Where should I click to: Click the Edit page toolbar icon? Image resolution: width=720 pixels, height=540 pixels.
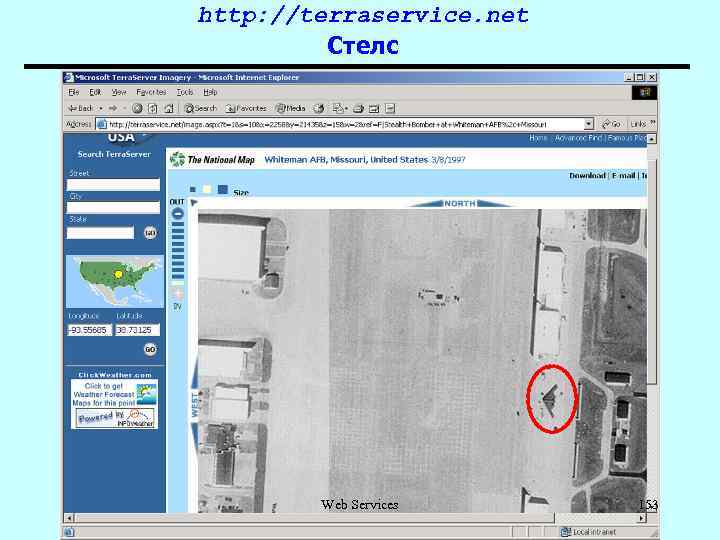click(374, 109)
